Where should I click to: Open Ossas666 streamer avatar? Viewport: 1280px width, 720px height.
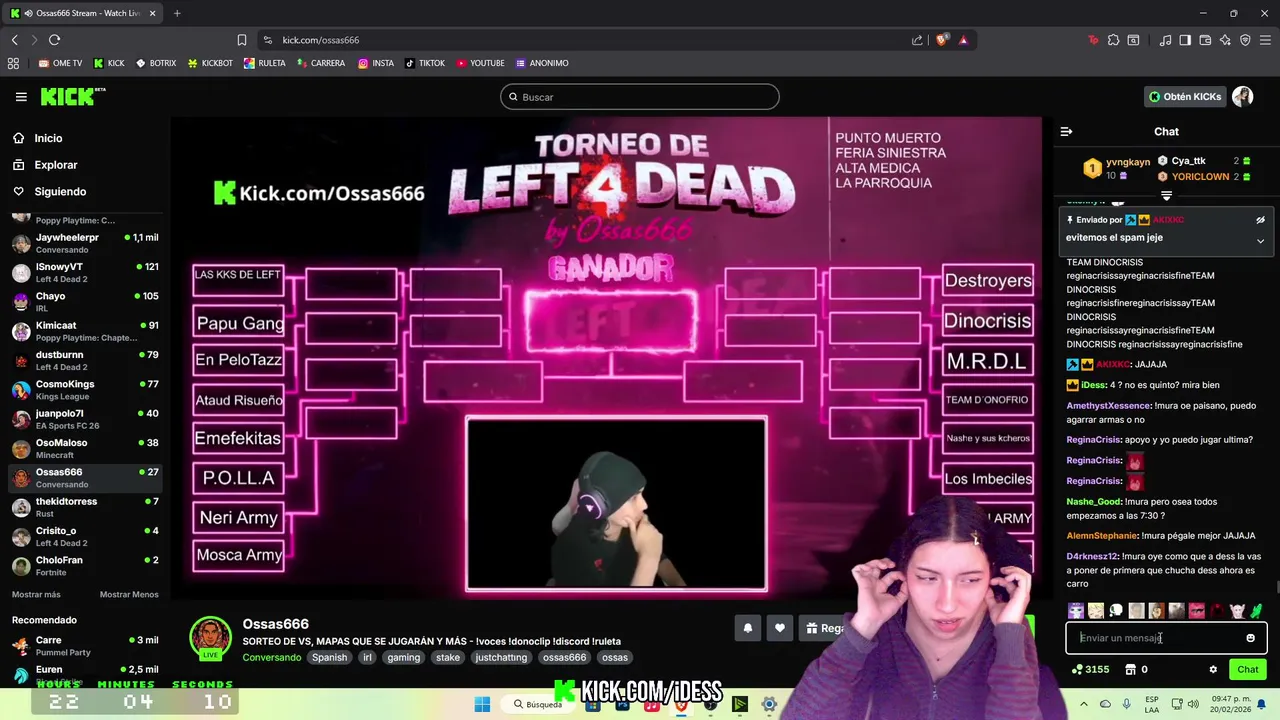coord(210,638)
